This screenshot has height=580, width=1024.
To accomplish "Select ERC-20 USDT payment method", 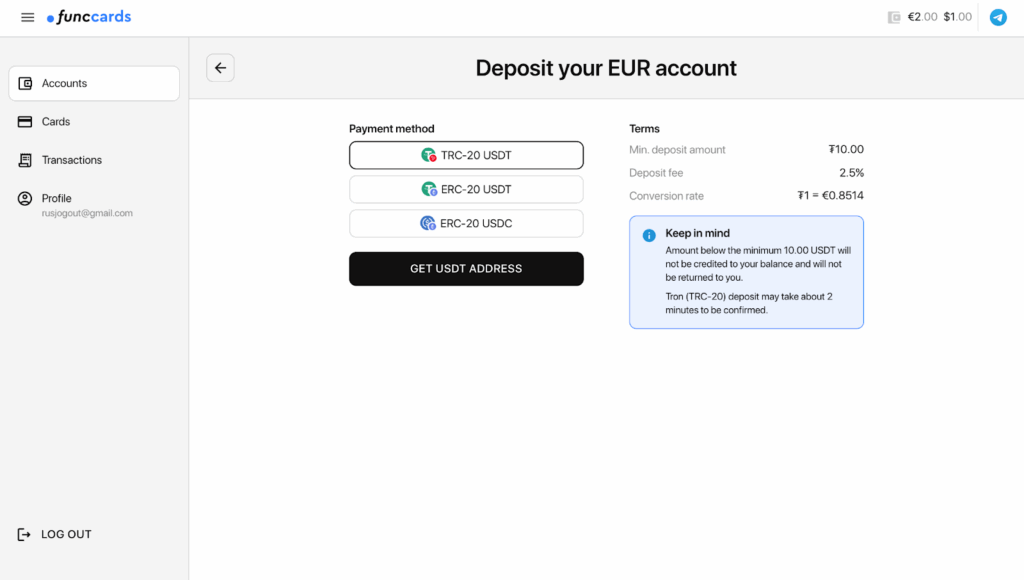I will click(x=466, y=189).
